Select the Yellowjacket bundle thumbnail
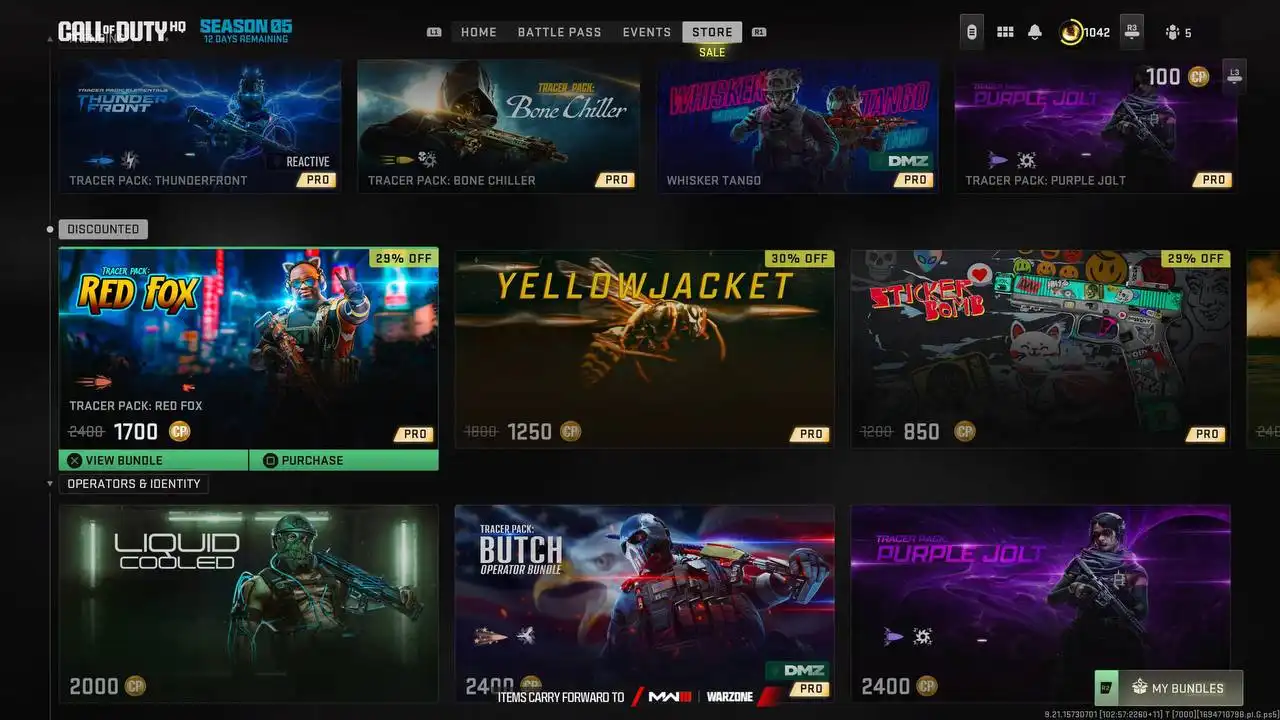This screenshot has height=720, width=1280. coord(644,348)
